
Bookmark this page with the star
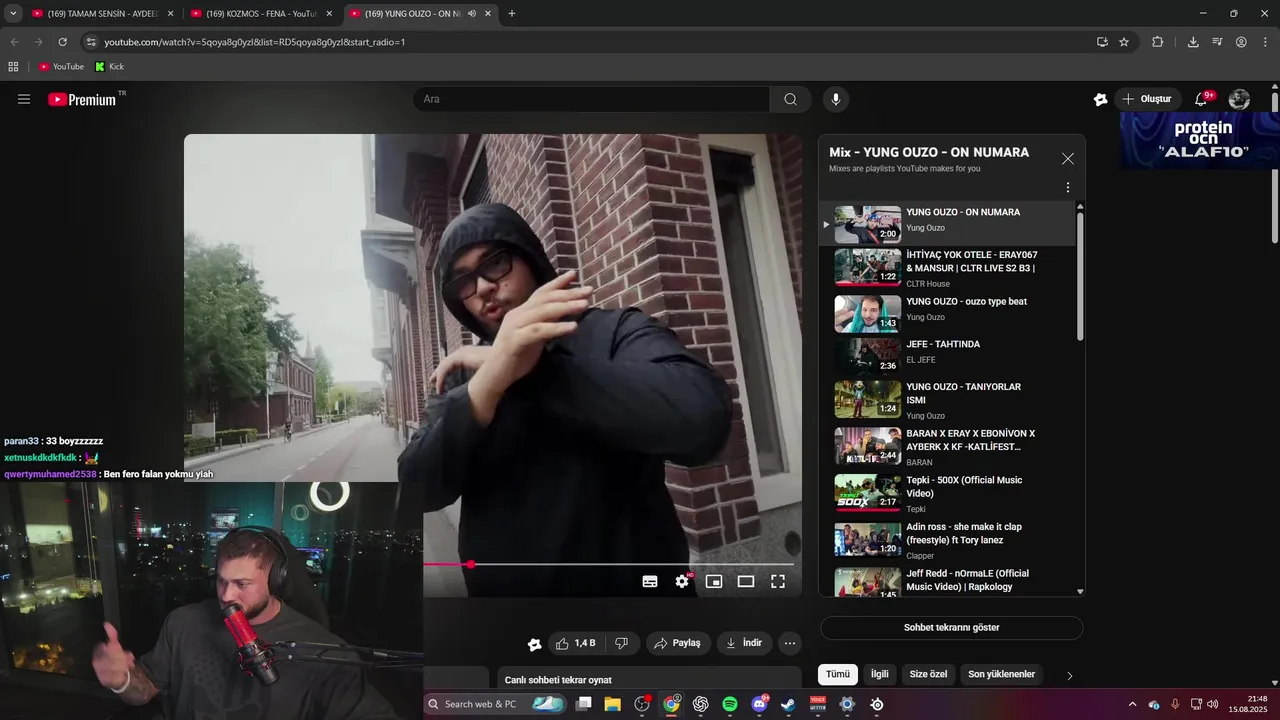[x=1124, y=42]
